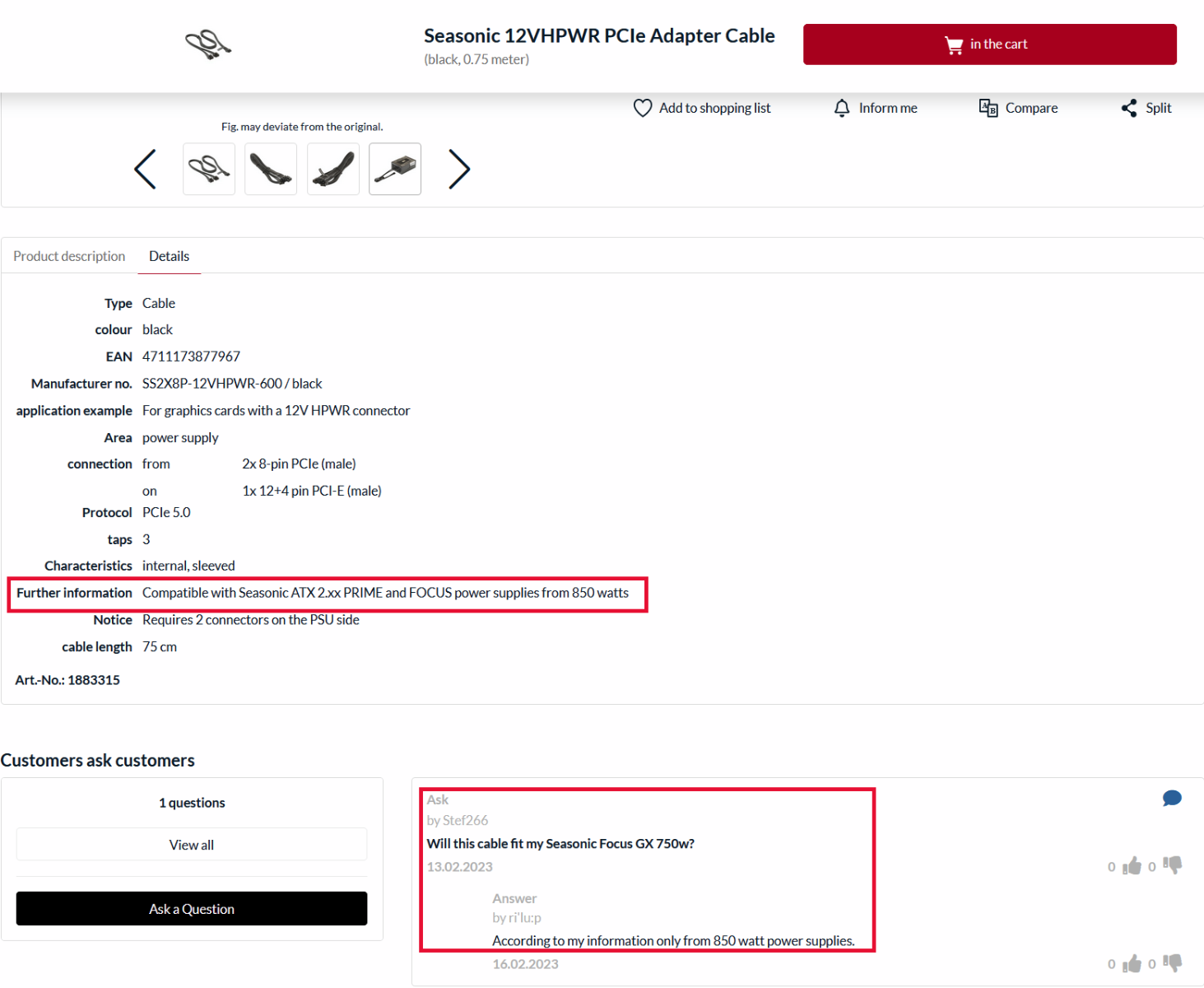Click 'Fig. may deviate from the original.' note
This screenshot has width=1204, height=988.
tap(302, 127)
